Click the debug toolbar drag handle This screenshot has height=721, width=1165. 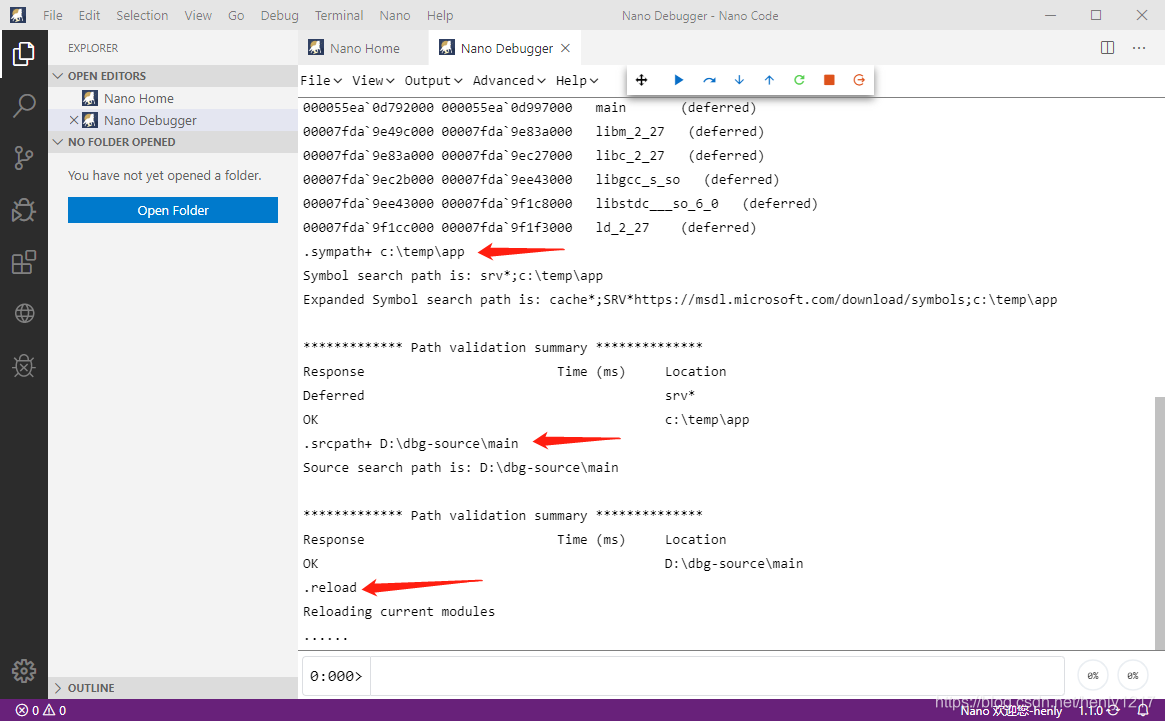tap(642, 80)
